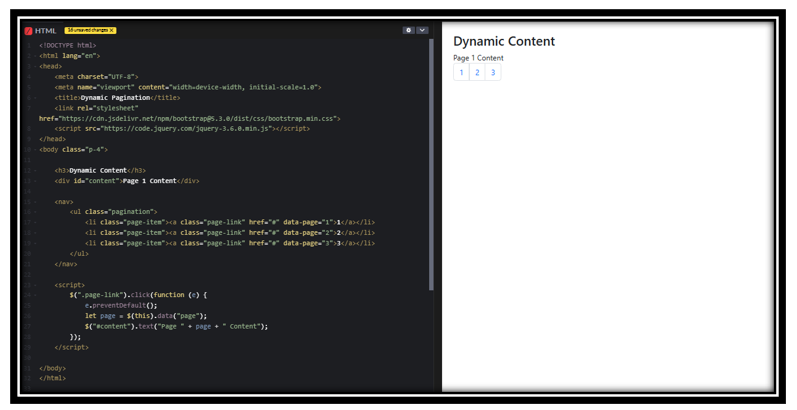Expand the HTML panel chevron dropdown

coord(422,30)
